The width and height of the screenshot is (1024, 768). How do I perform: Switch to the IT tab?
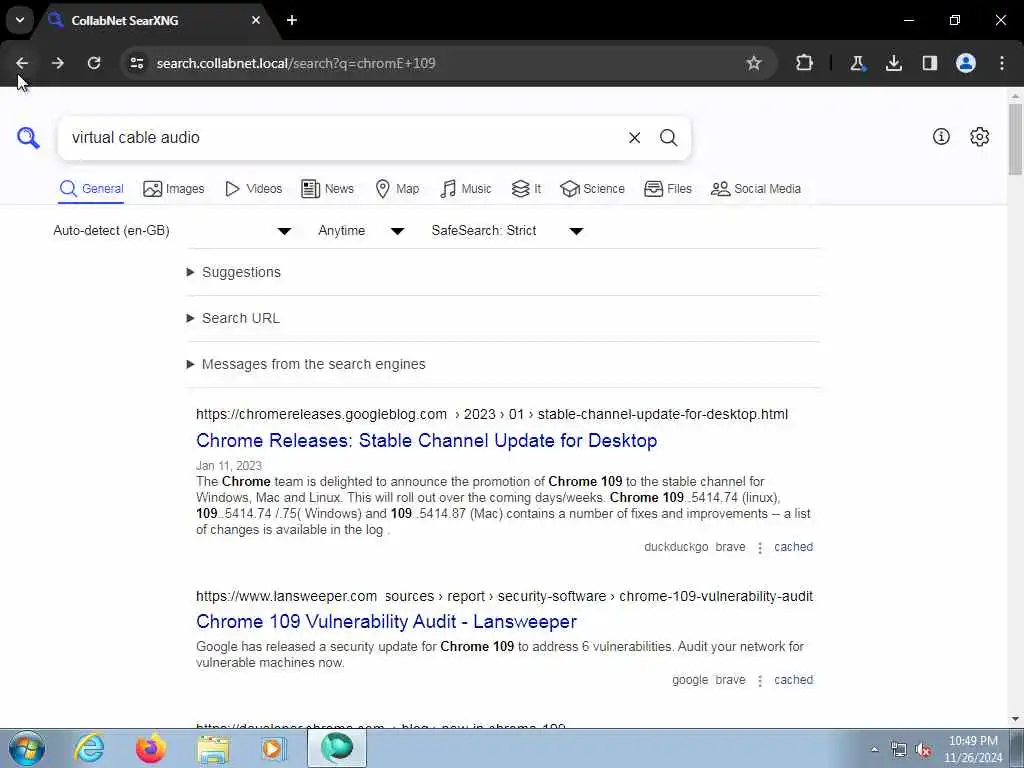coord(526,189)
